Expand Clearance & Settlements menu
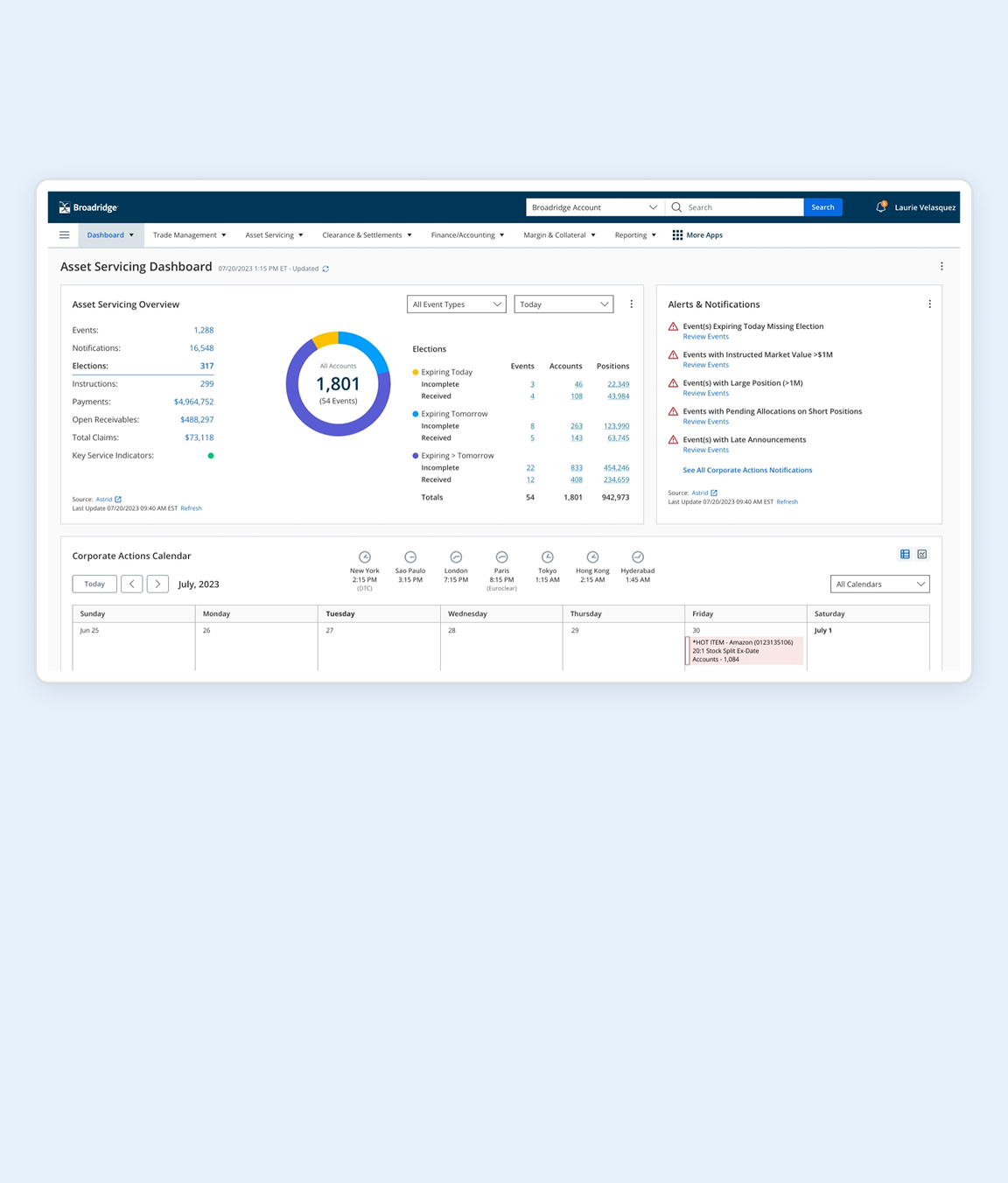1008x1183 pixels. pos(367,235)
